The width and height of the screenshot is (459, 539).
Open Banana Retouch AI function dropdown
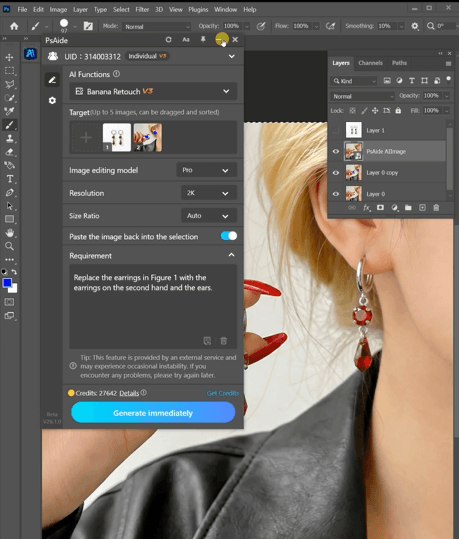153,91
